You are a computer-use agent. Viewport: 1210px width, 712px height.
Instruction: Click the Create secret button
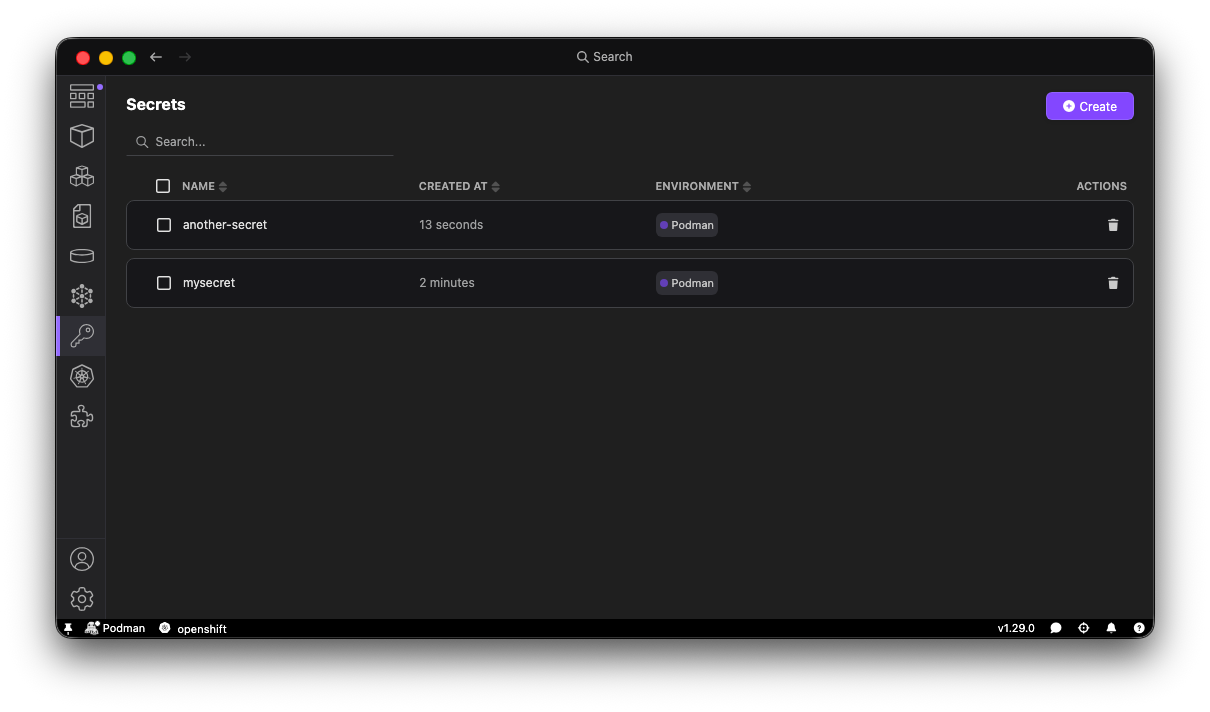(x=1090, y=106)
